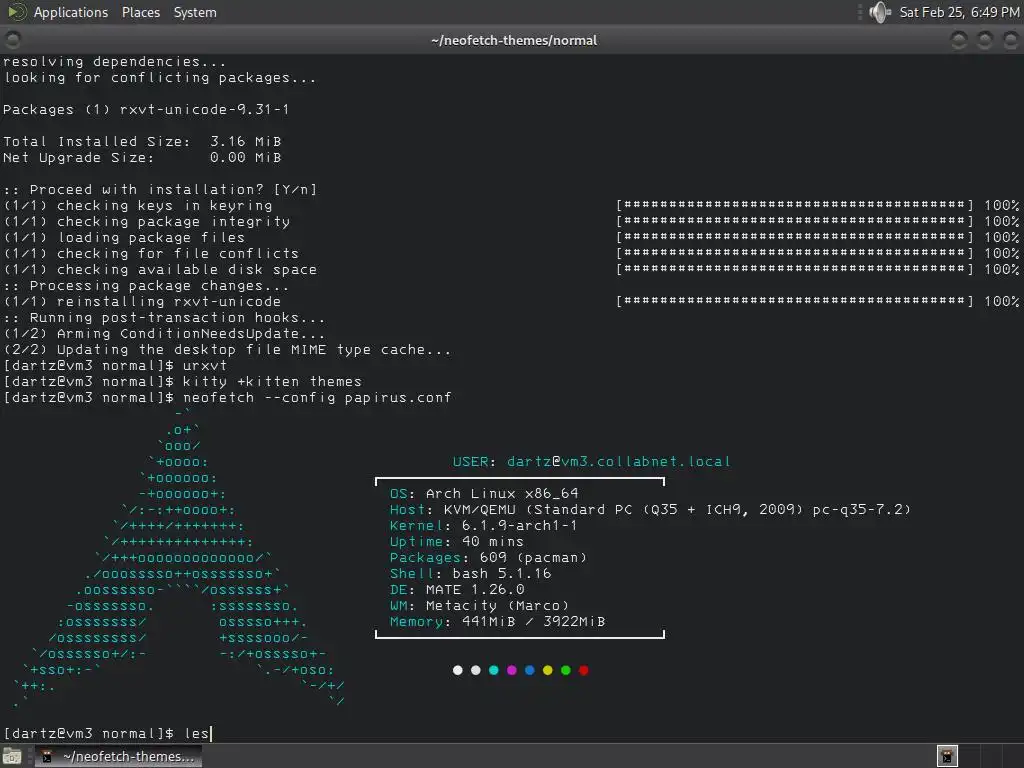The width and height of the screenshot is (1024, 768).
Task: Click the red color dot
Action: [x=583, y=670]
